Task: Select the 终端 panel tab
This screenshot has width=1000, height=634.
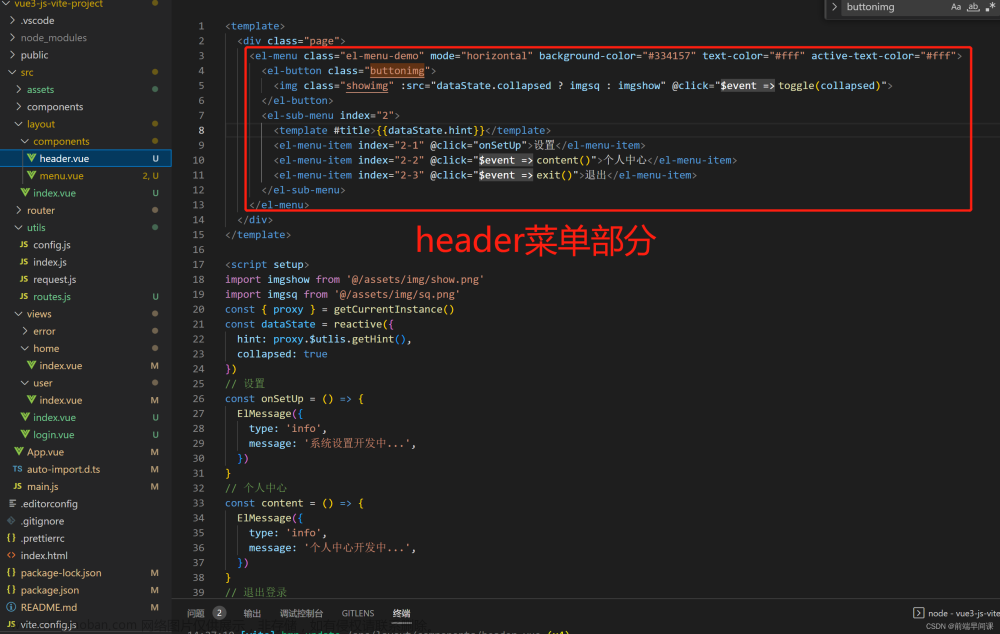Action: pyautogui.click(x=402, y=613)
